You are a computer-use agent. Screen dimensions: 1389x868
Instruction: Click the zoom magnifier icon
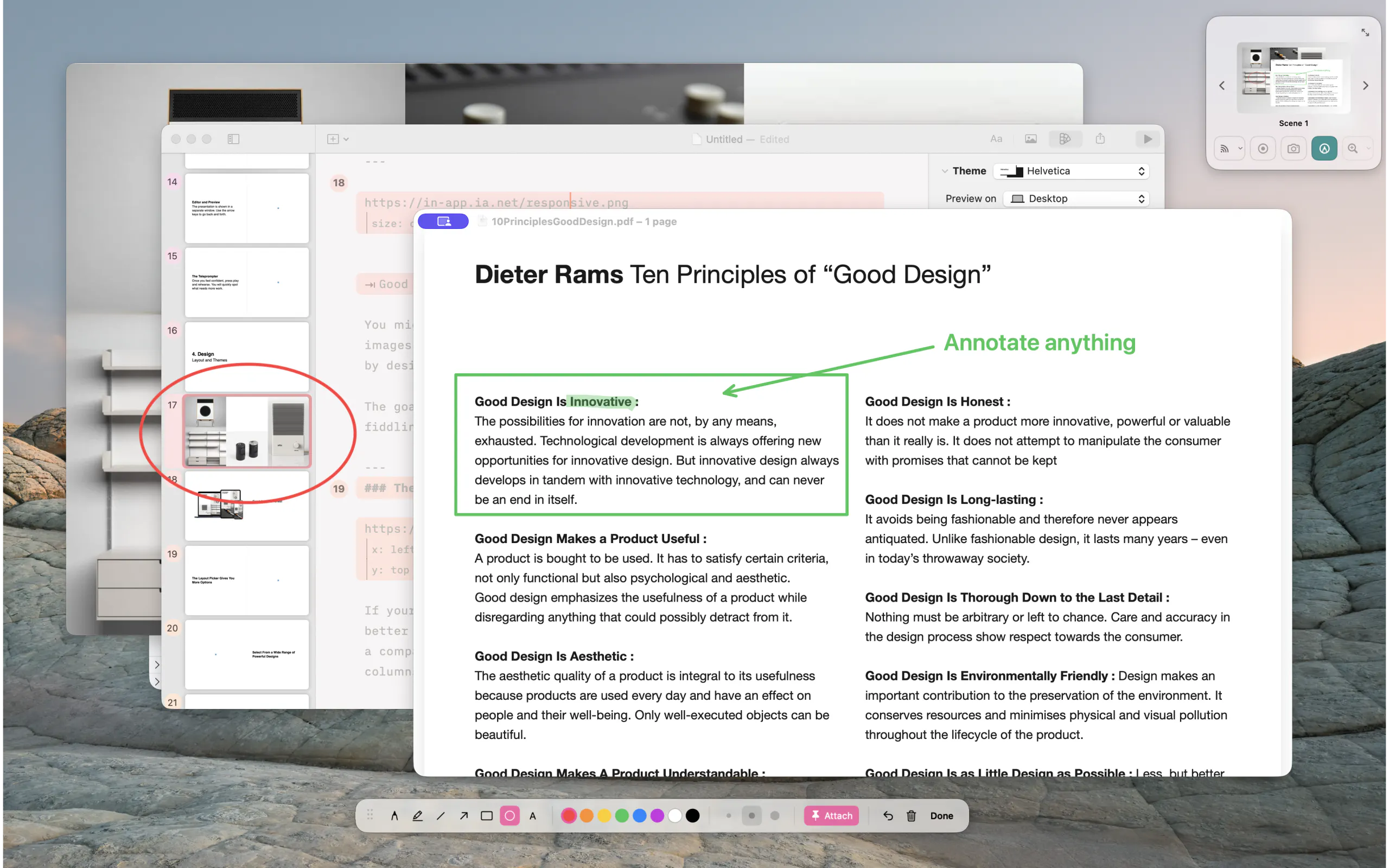(x=1353, y=149)
